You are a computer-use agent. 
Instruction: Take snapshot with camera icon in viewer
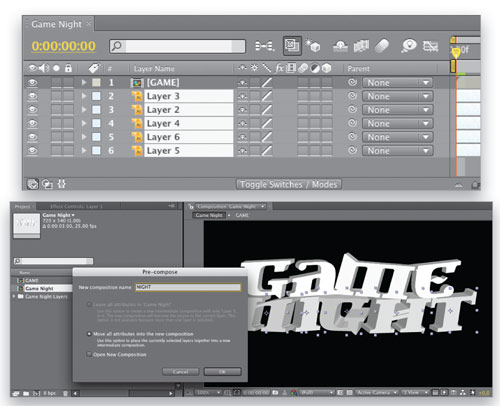pyautogui.click(x=275, y=393)
